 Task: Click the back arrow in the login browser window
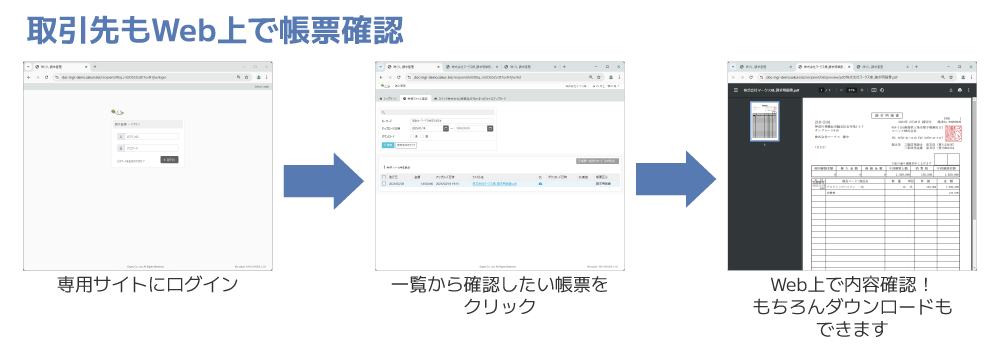point(29,77)
